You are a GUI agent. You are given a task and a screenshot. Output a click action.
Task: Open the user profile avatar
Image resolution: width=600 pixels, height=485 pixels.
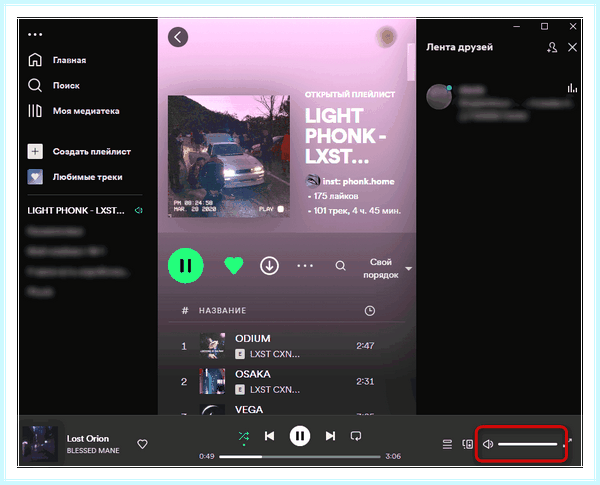coord(387,37)
